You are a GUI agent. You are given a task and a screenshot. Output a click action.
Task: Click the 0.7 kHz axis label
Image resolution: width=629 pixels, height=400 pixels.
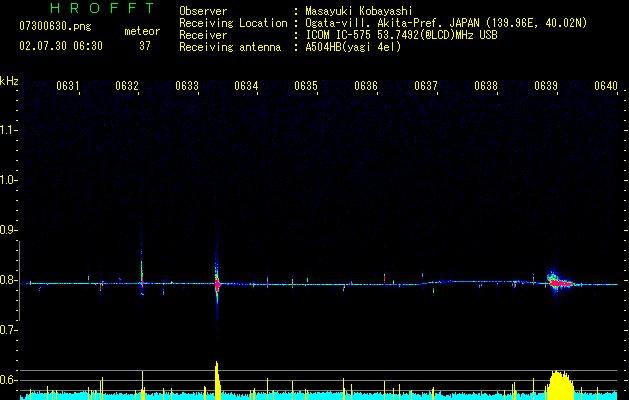pyautogui.click(x=8, y=330)
